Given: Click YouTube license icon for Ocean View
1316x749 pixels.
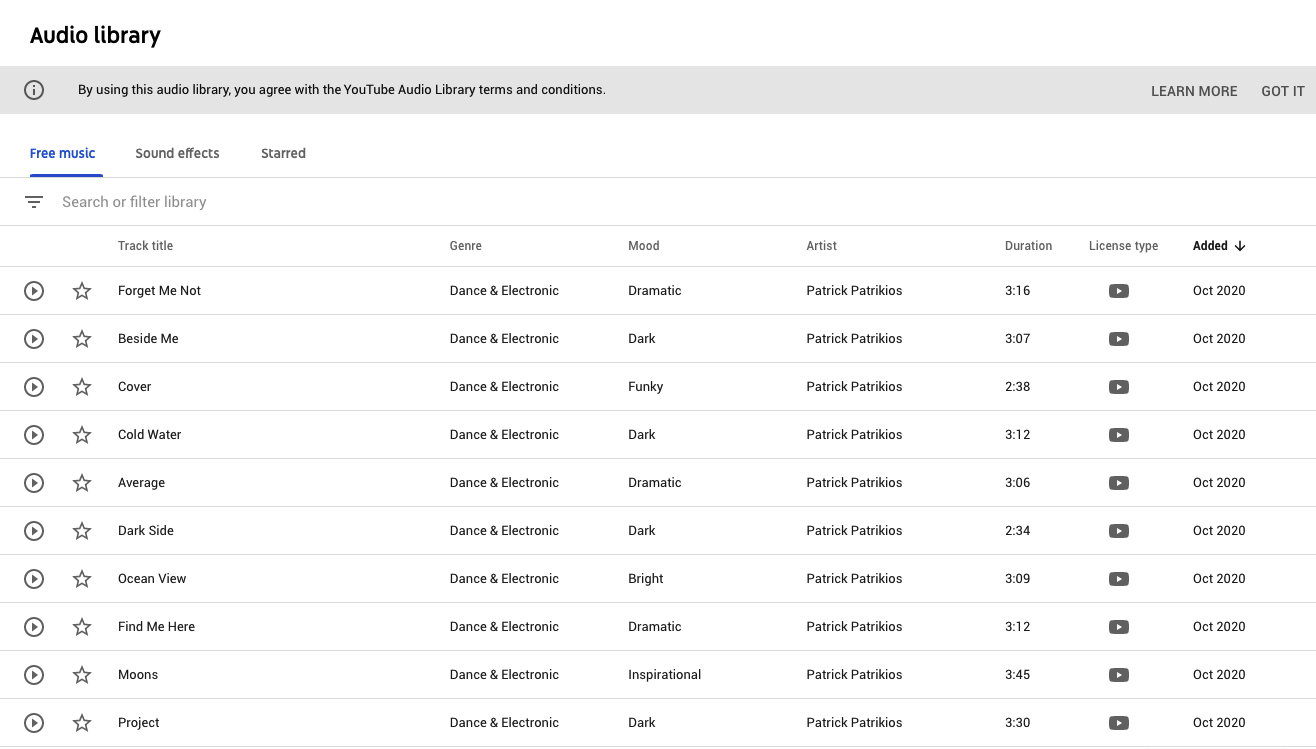Looking at the screenshot, I should pos(1119,579).
